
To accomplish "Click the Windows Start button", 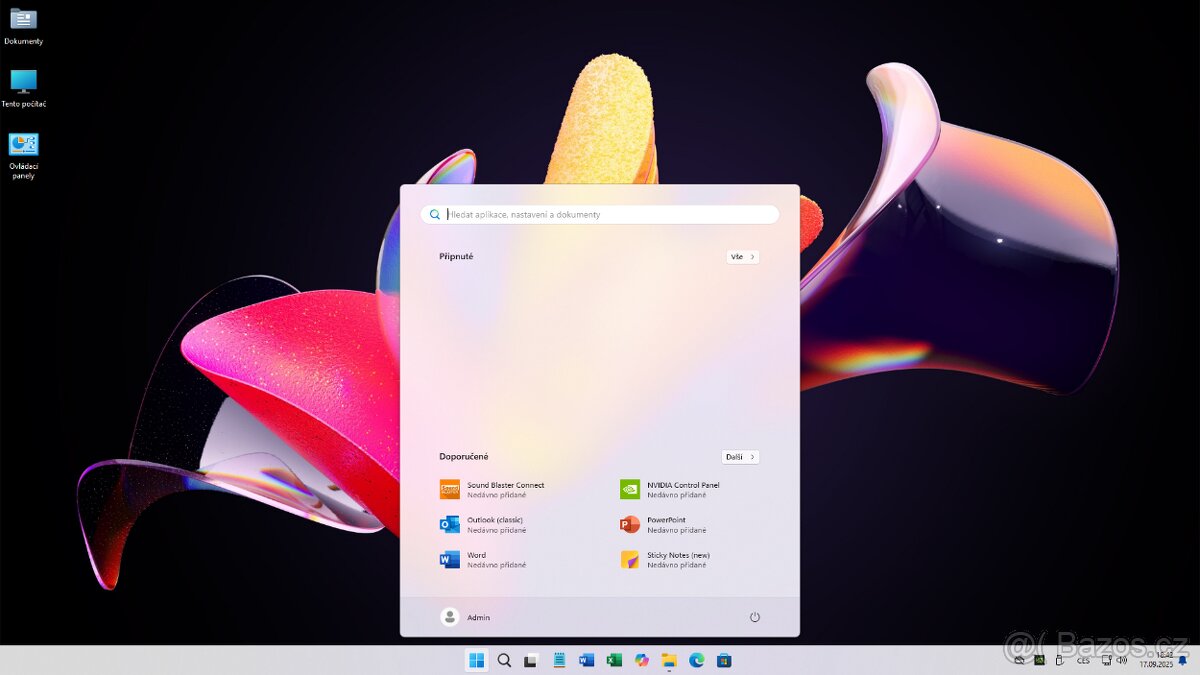I will (476, 660).
